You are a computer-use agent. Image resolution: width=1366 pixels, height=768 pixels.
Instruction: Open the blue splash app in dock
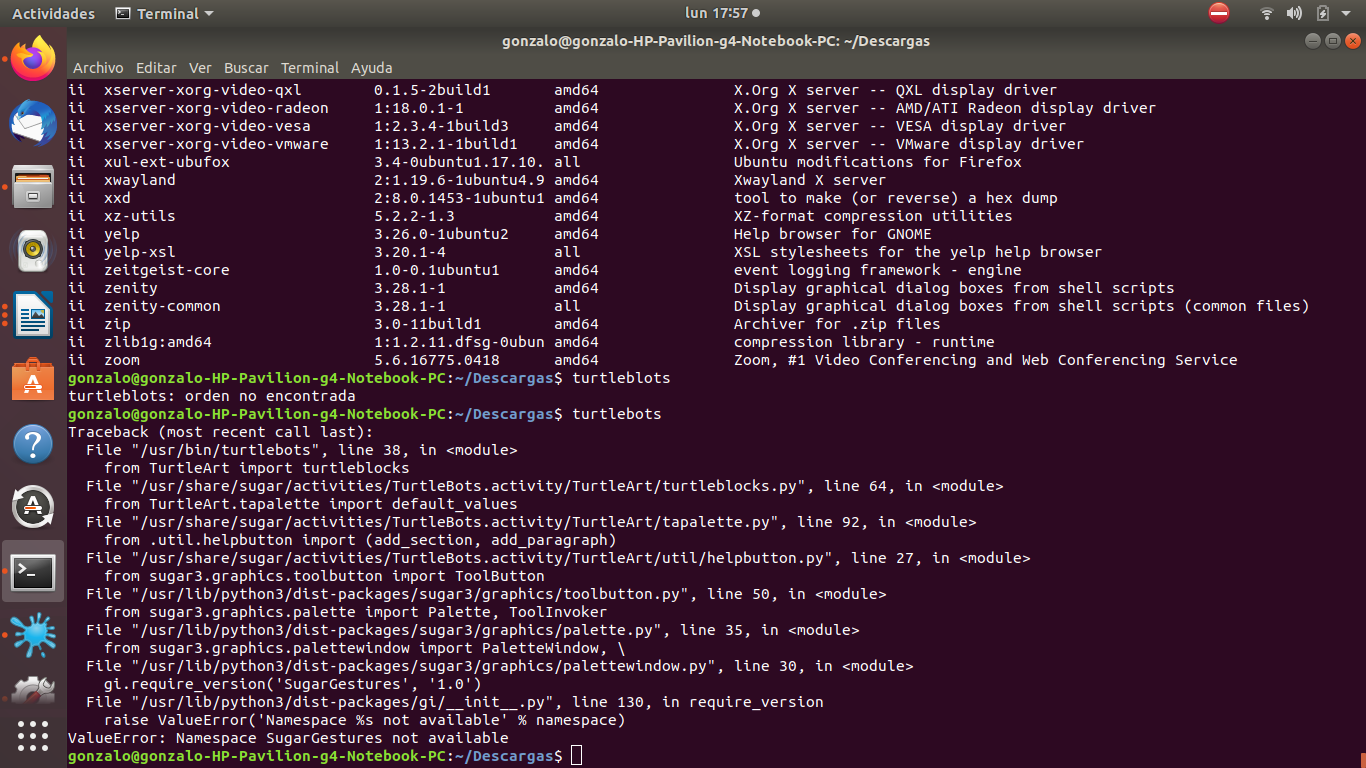pyautogui.click(x=33, y=636)
